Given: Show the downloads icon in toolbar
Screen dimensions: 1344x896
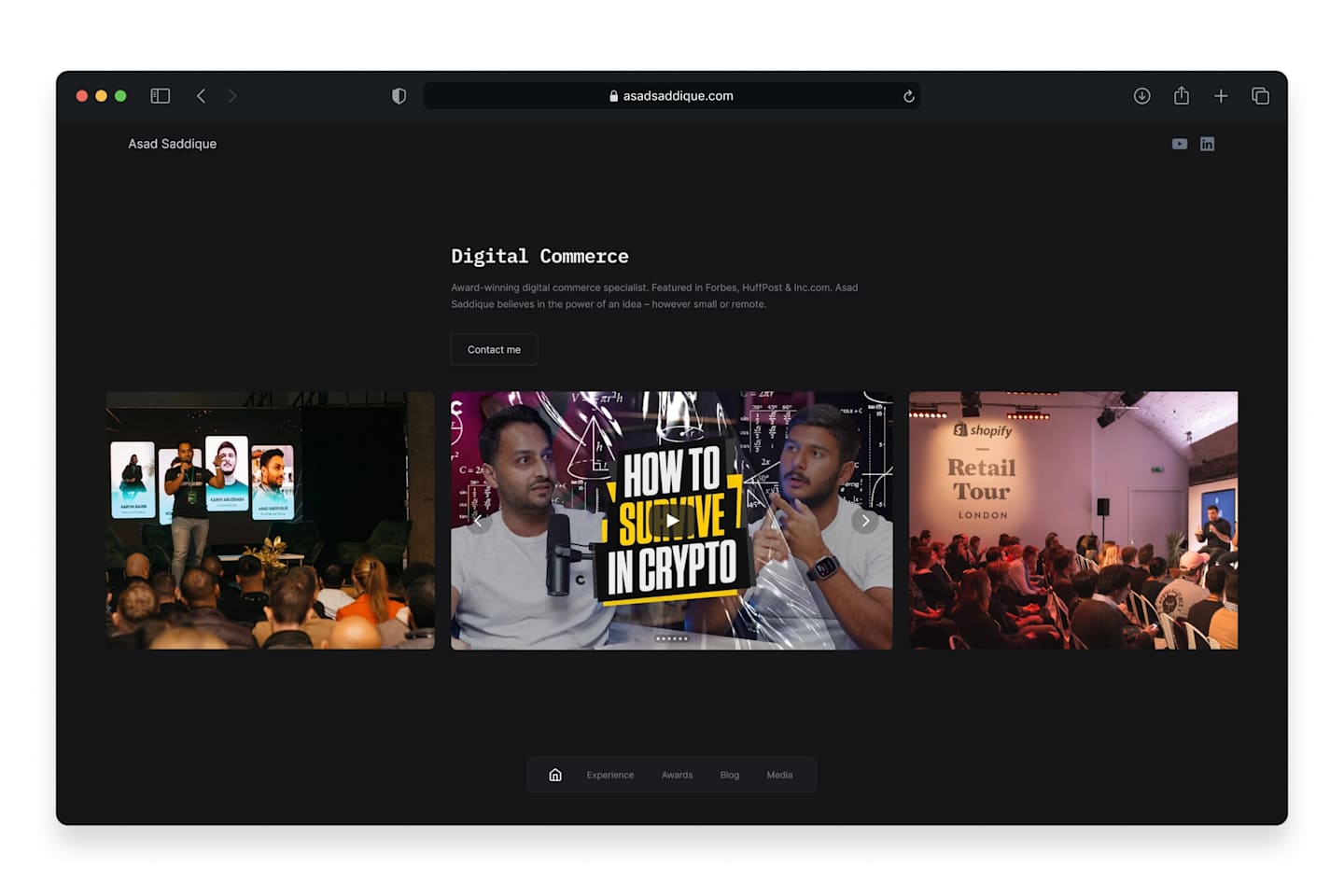Looking at the screenshot, I should [1141, 96].
